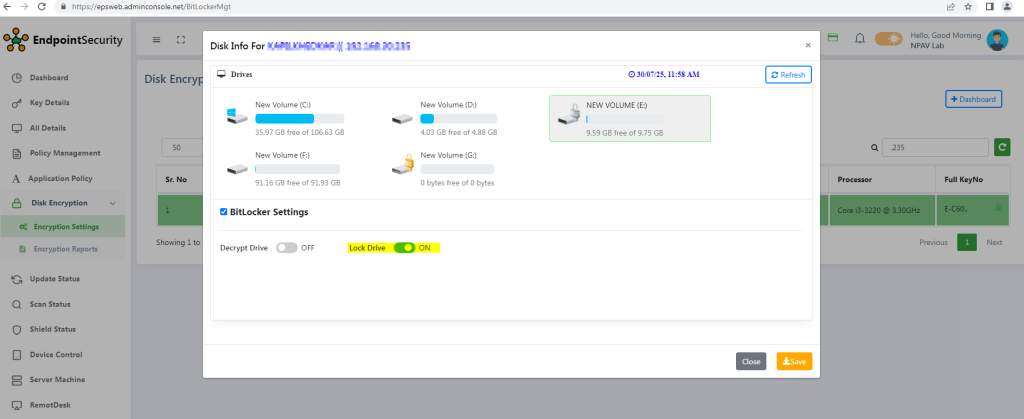Click the Save button in dialog
Image resolution: width=1024 pixels, height=419 pixels.
click(794, 361)
